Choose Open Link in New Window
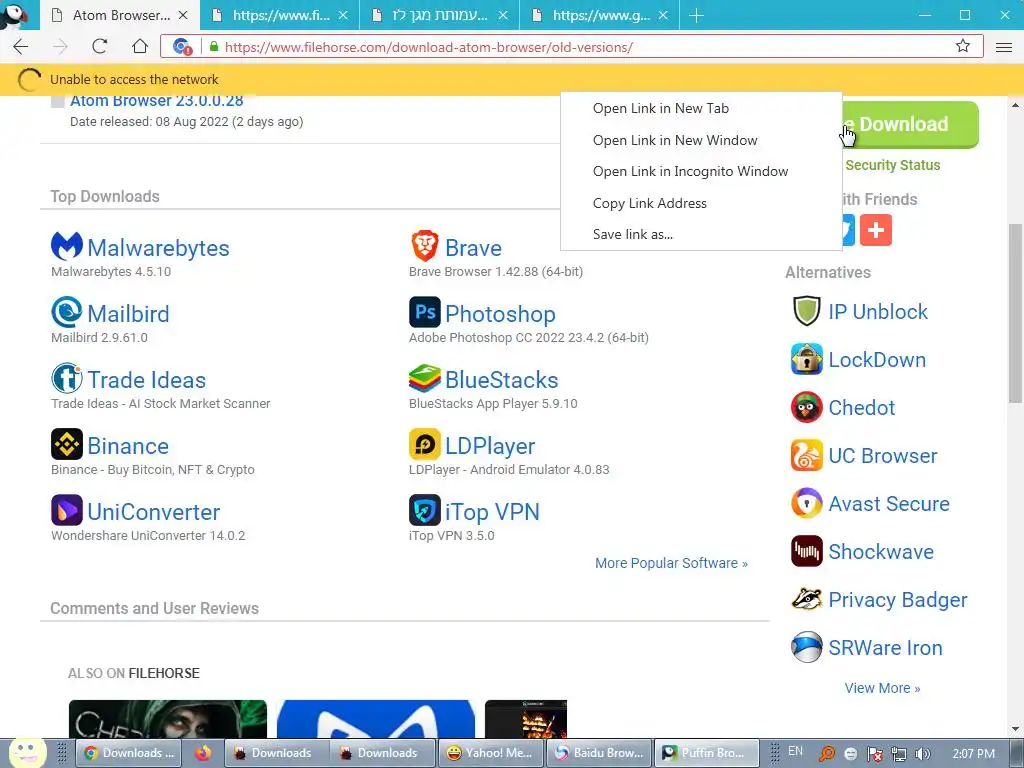 click(701, 140)
